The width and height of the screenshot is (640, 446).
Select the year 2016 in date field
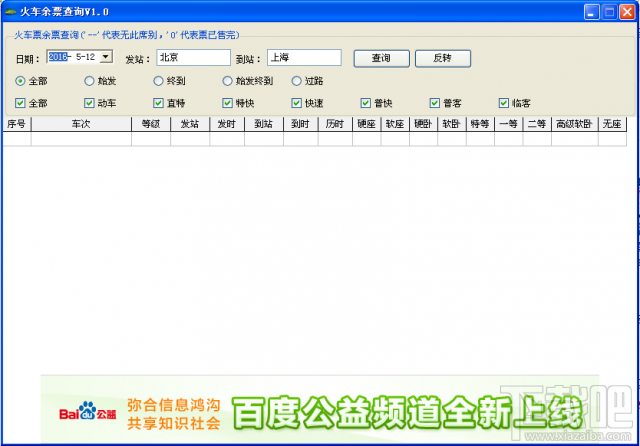point(58,57)
